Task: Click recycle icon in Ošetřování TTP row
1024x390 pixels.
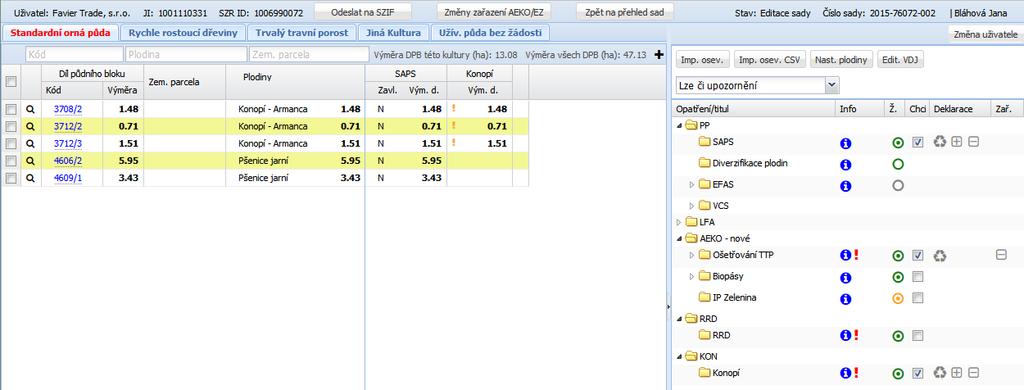Action: pyautogui.click(x=940, y=255)
